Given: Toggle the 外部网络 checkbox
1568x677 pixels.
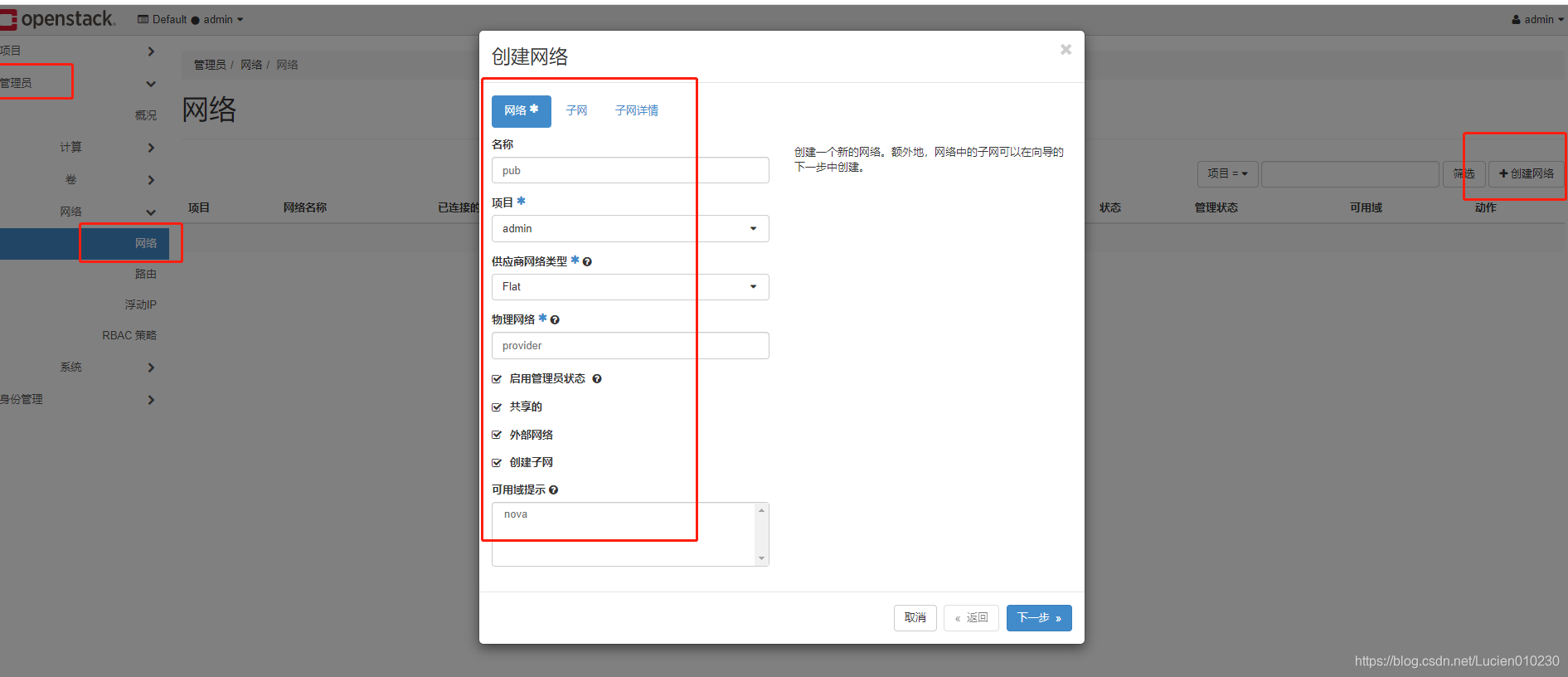Looking at the screenshot, I should (497, 435).
